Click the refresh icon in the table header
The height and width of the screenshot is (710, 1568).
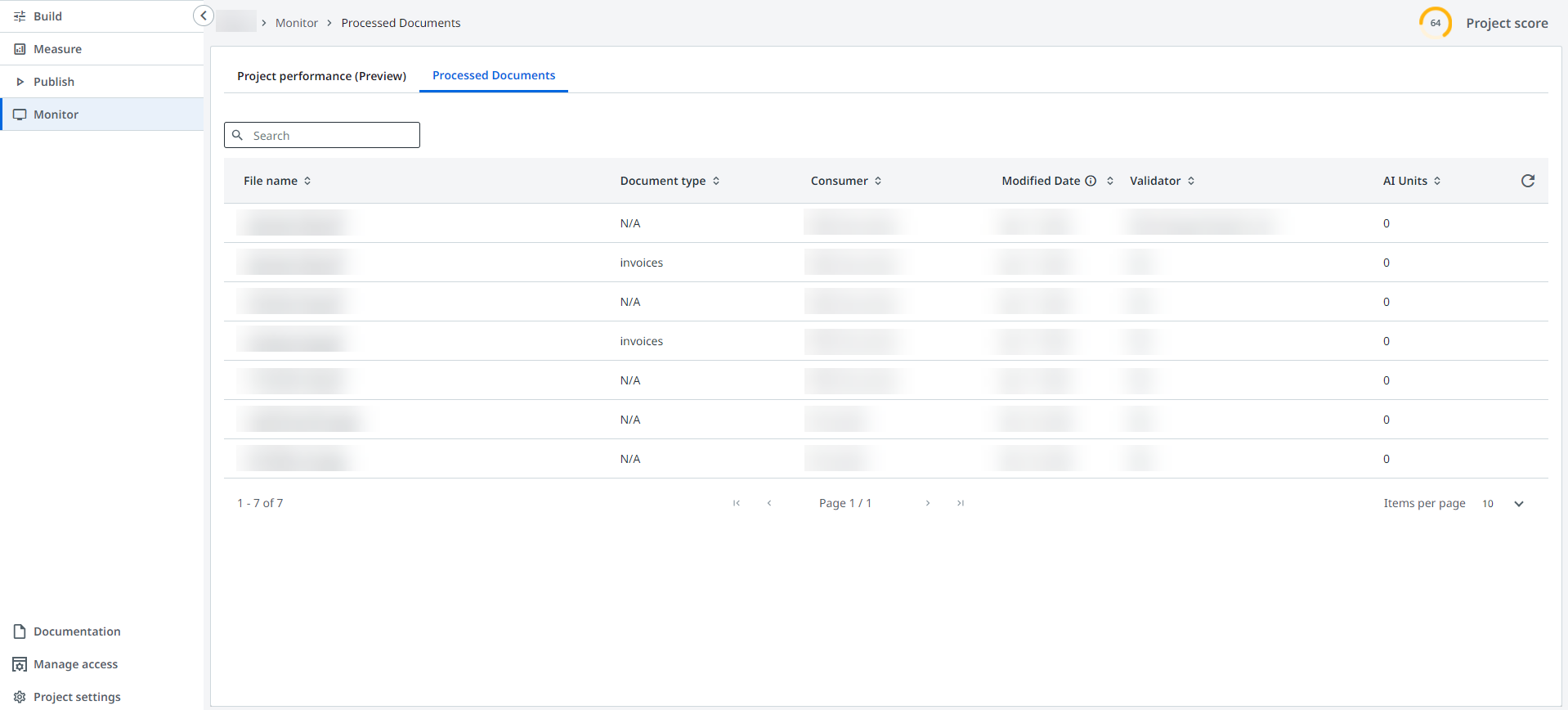tap(1527, 181)
